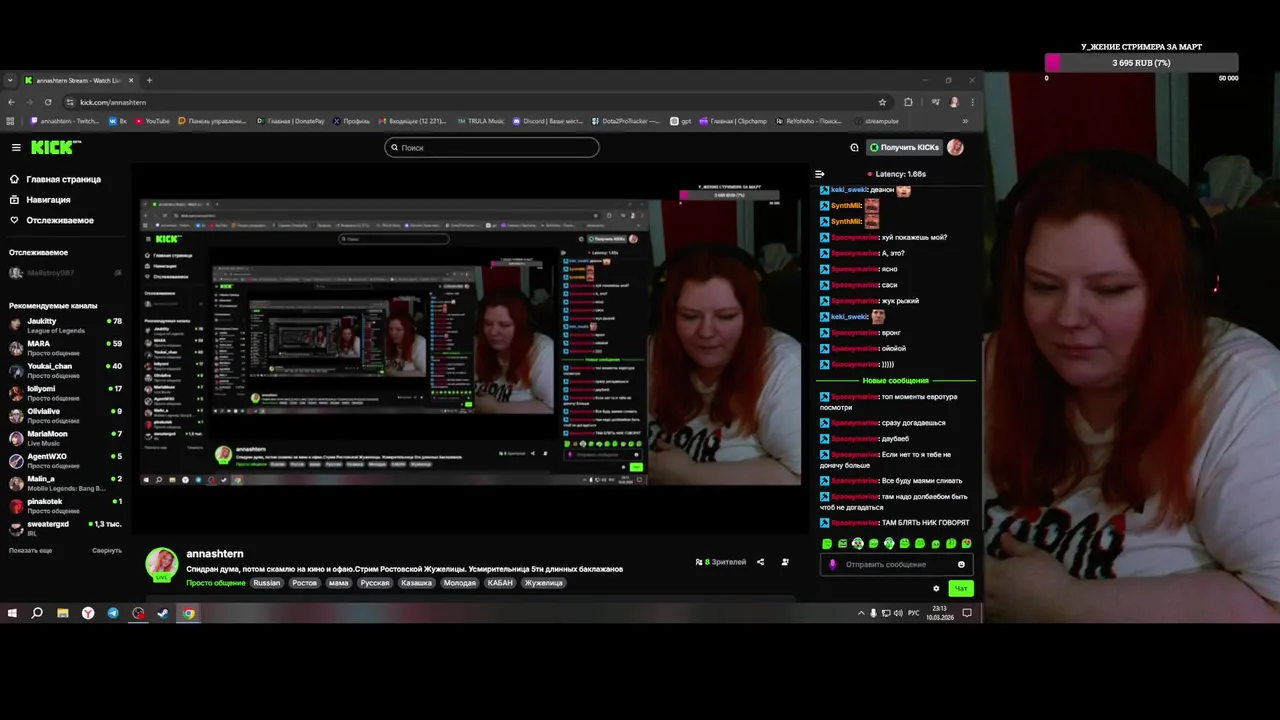Bookmark this page with star icon
Viewport: 1280px width, 720px height.
tap(882, 102)
